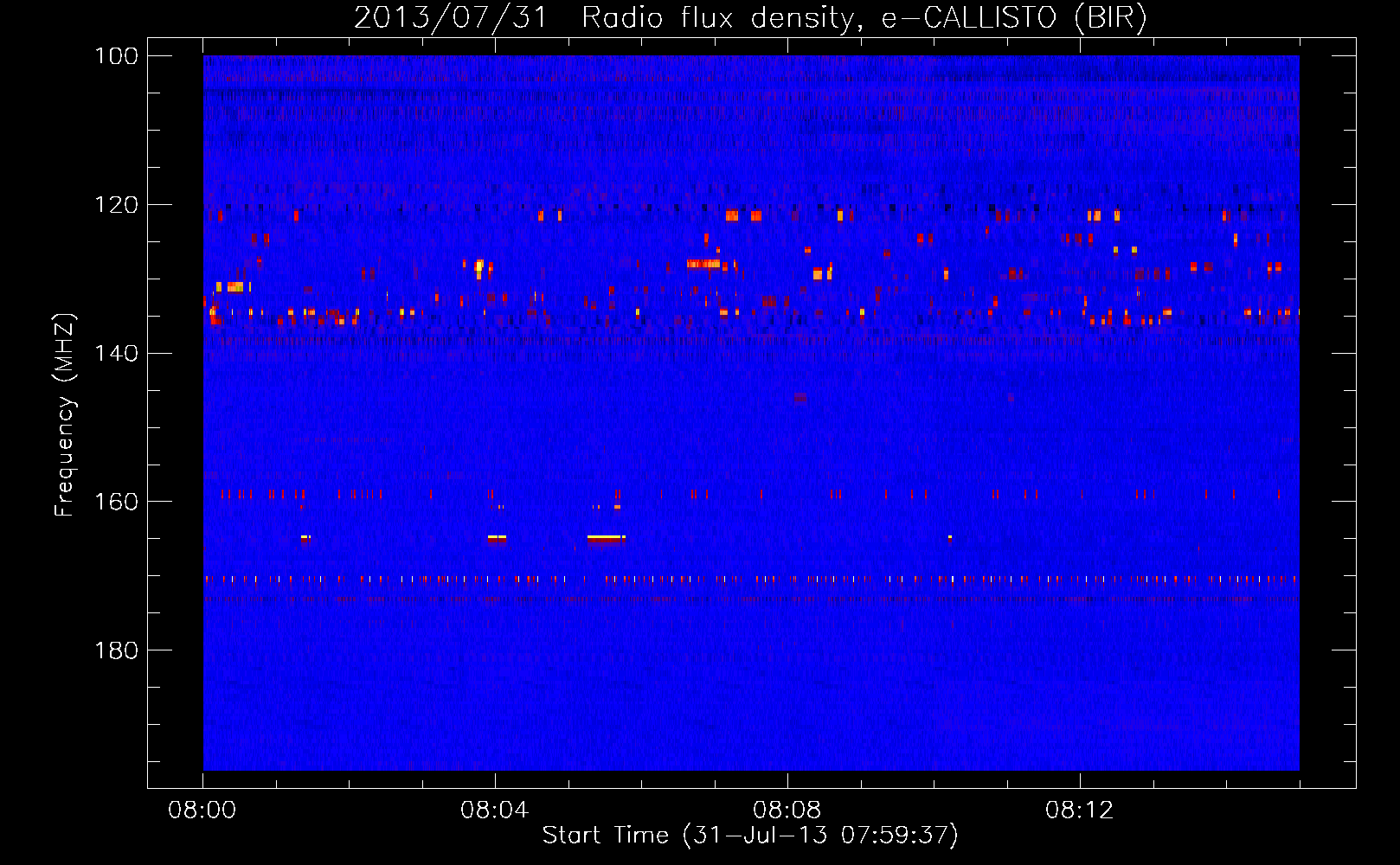Click the 120 frequency tick label
The image size is (1400, 865).
(x=117, y=205)
